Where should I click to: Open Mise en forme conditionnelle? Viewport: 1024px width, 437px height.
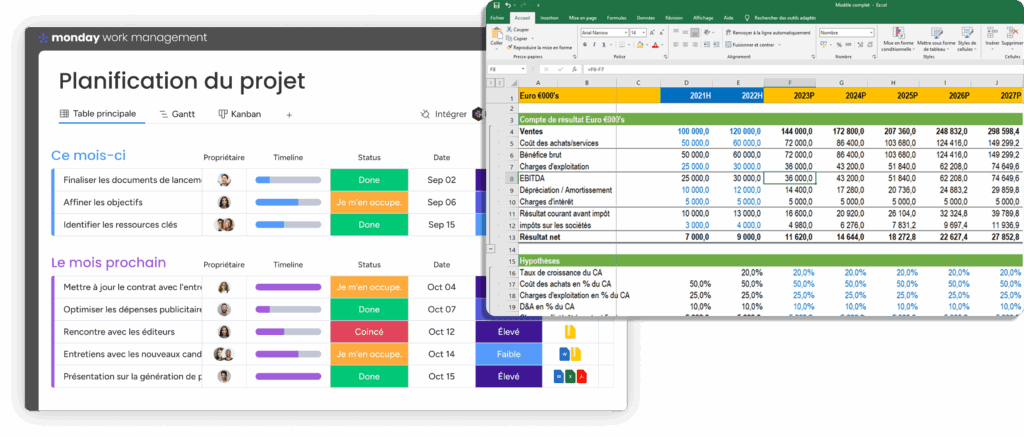[900, 39]
